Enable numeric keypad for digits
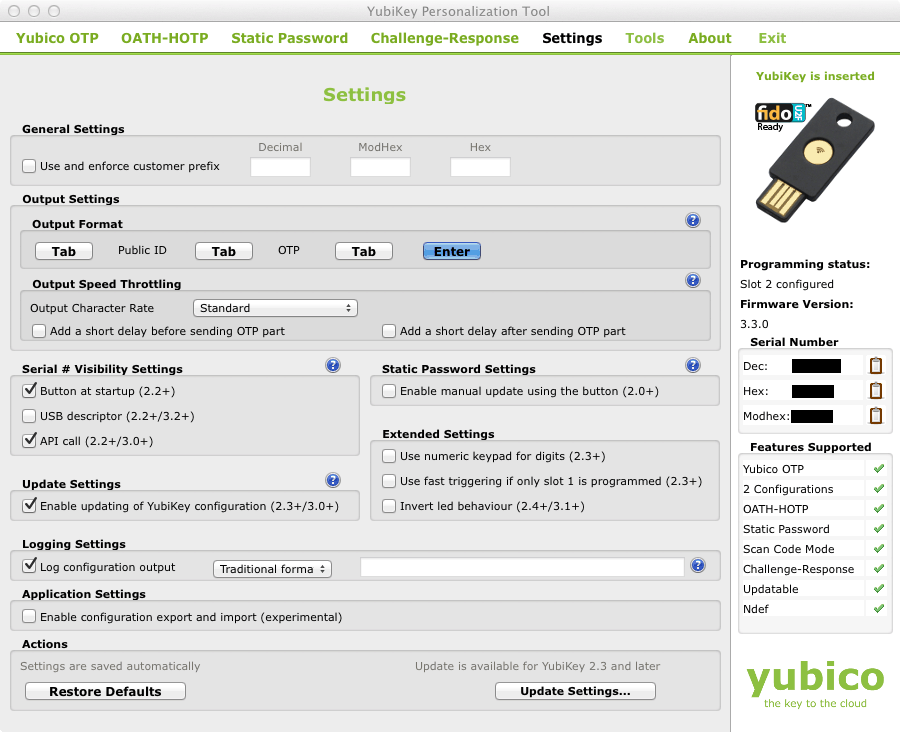900x732 pixels. (x=389, y=456)
